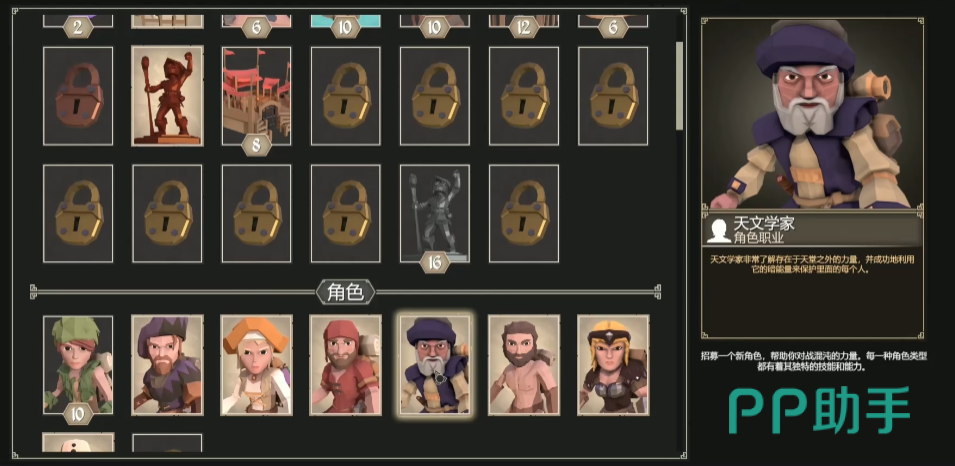Screen dimensions: 955x466
Task: Click the vertical scrollbar thumb
Action: (679, 85)
